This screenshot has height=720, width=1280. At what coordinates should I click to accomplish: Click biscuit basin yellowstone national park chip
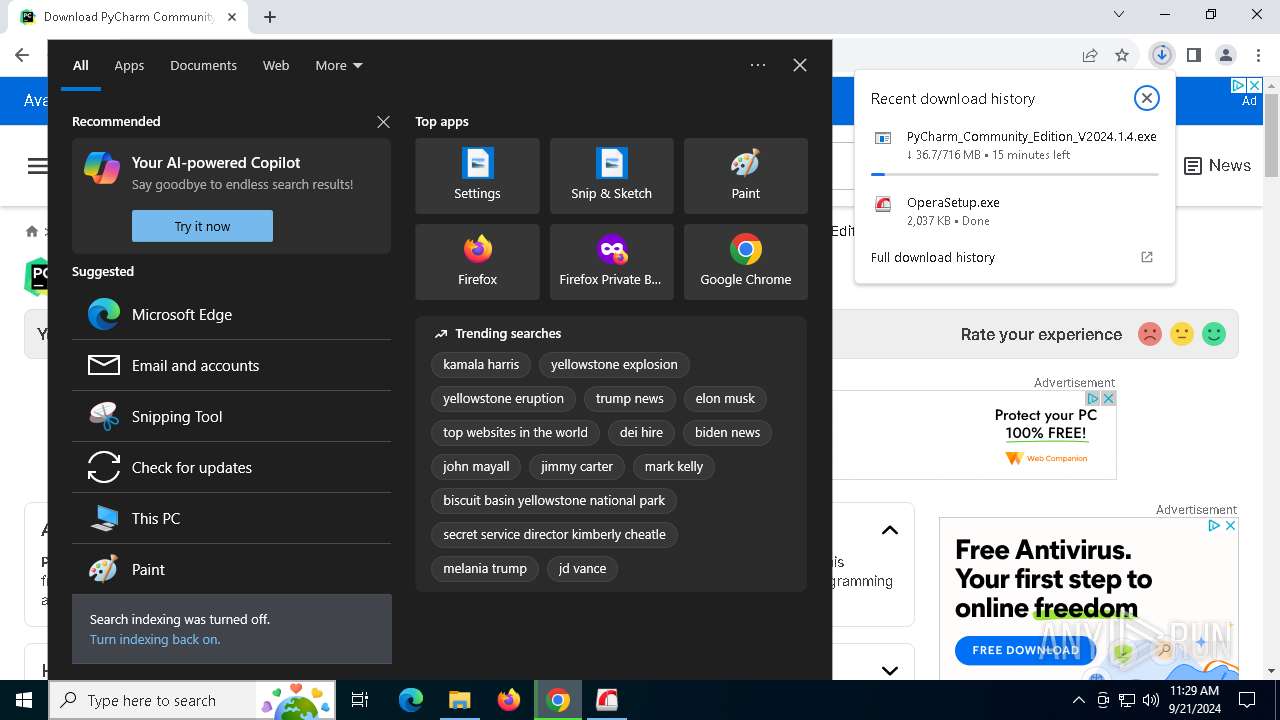click(554, 500)
